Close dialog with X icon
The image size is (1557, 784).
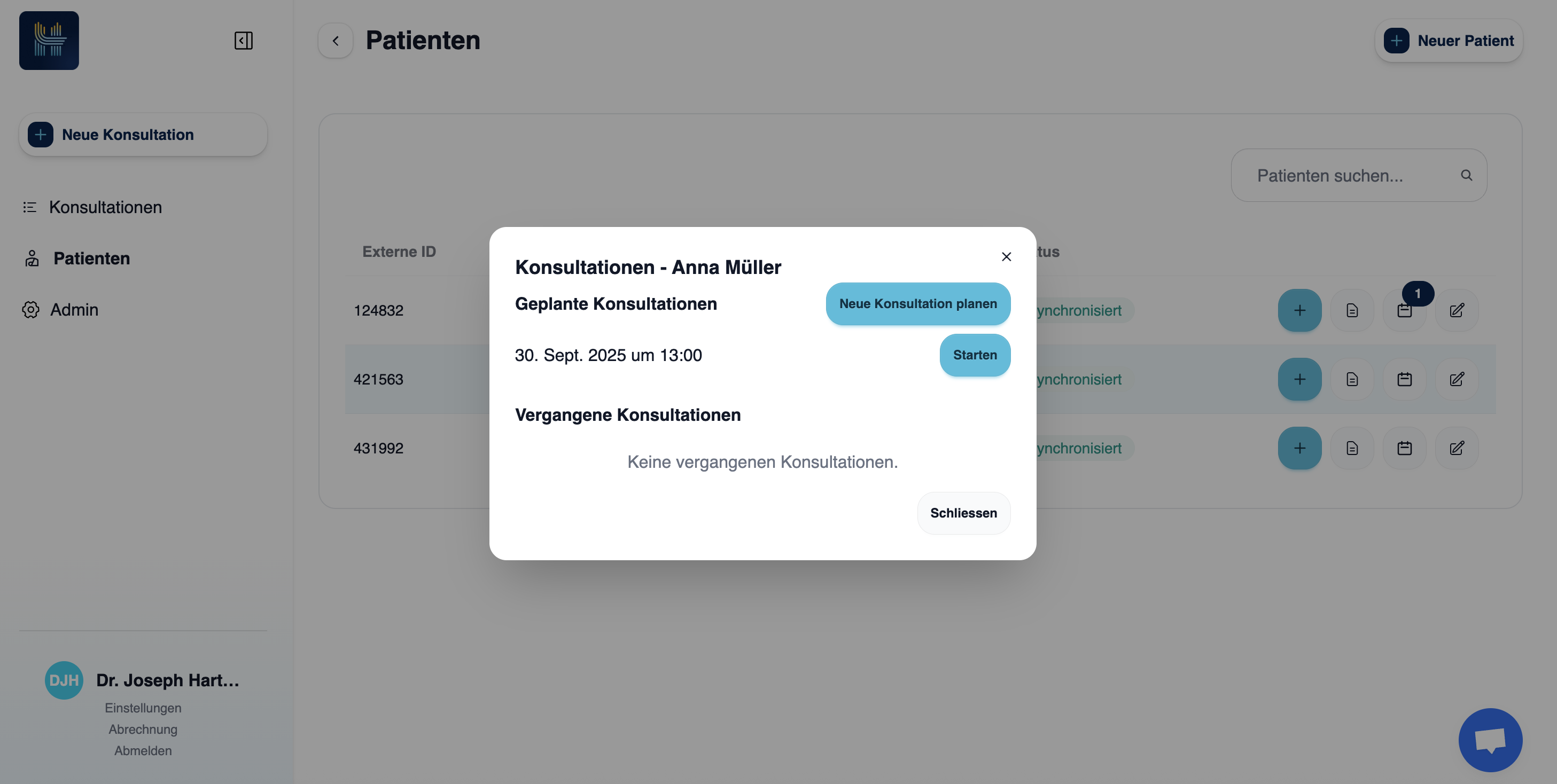pyautogui.click(x=1006, y=257)
